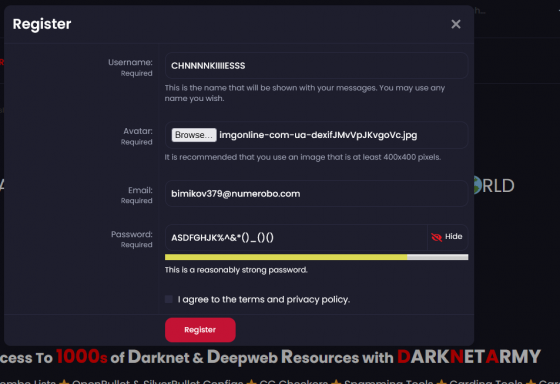Image resolution: width=560 pixels, height=384 pixels.
Task: Open the avatar Browse file picker
Action: point(194,135)
